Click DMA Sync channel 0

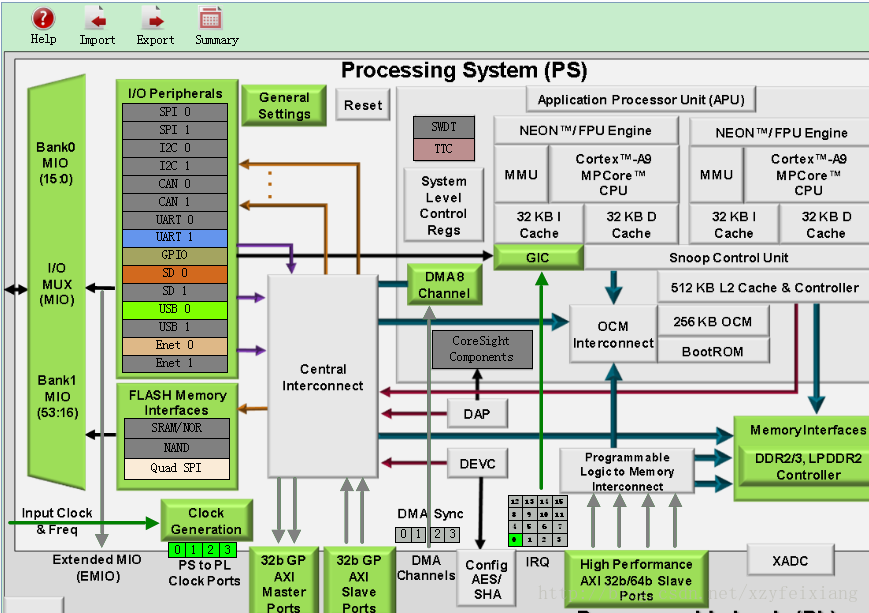403,534
